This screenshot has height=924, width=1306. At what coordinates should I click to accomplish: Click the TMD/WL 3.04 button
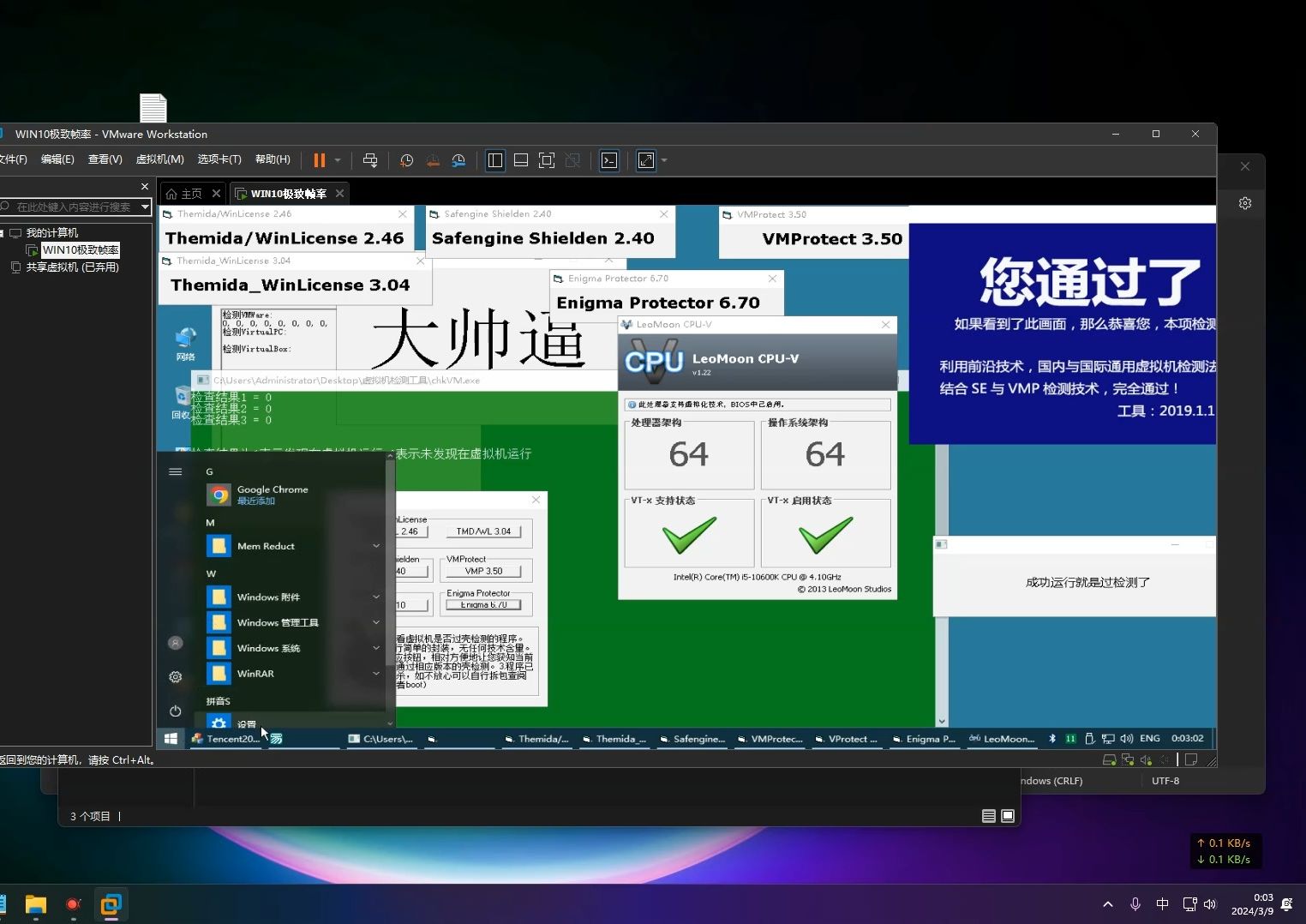(x=483, y=531)
